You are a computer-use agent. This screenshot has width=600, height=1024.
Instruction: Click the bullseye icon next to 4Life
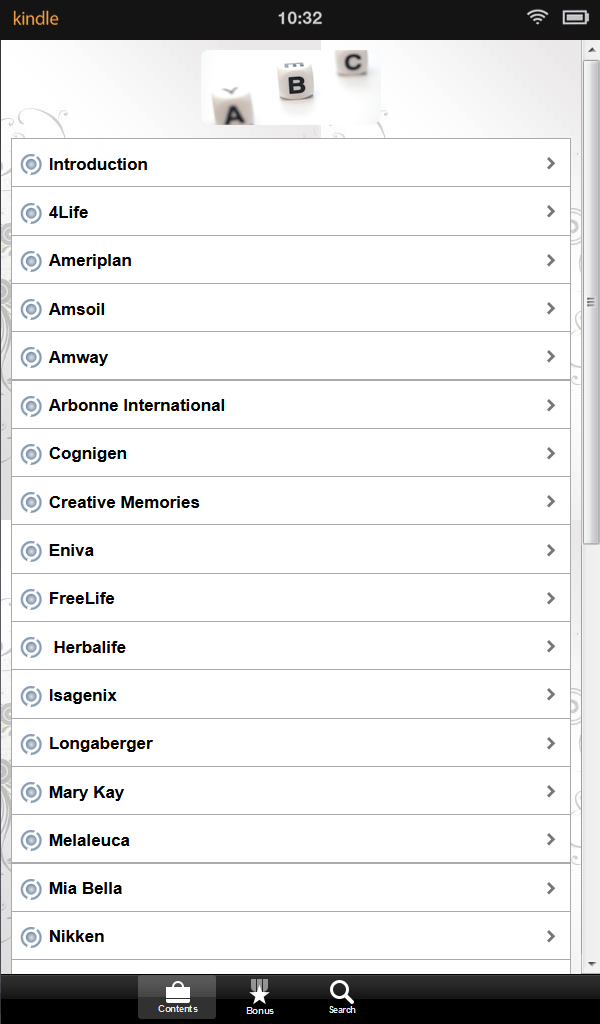[30, 212]
